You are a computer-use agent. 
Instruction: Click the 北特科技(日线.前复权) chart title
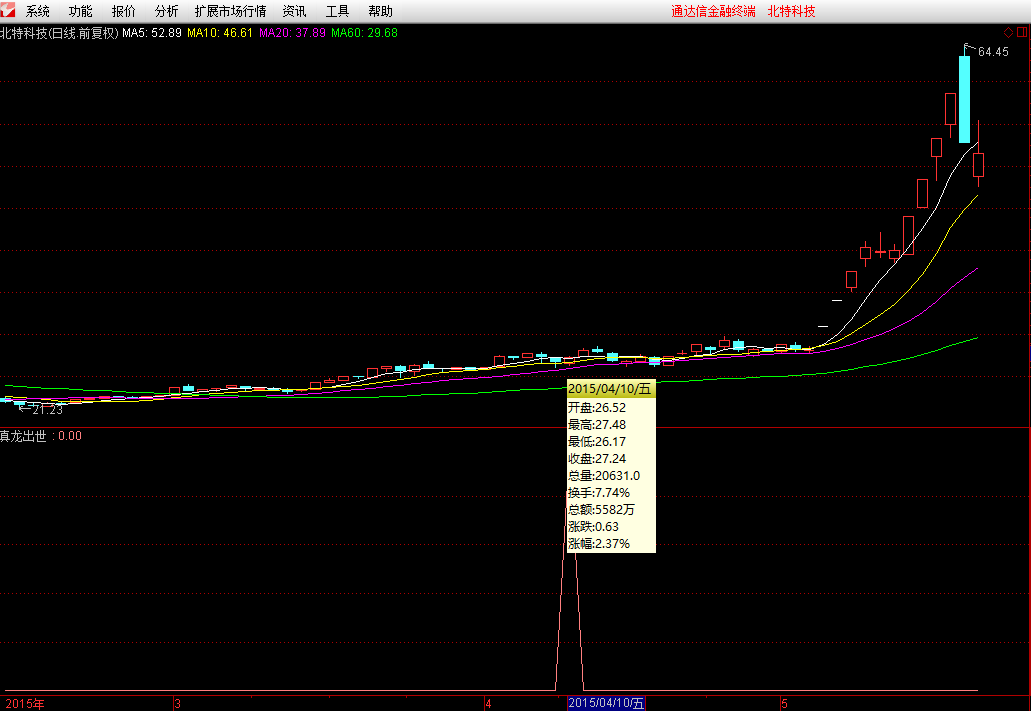59,33
